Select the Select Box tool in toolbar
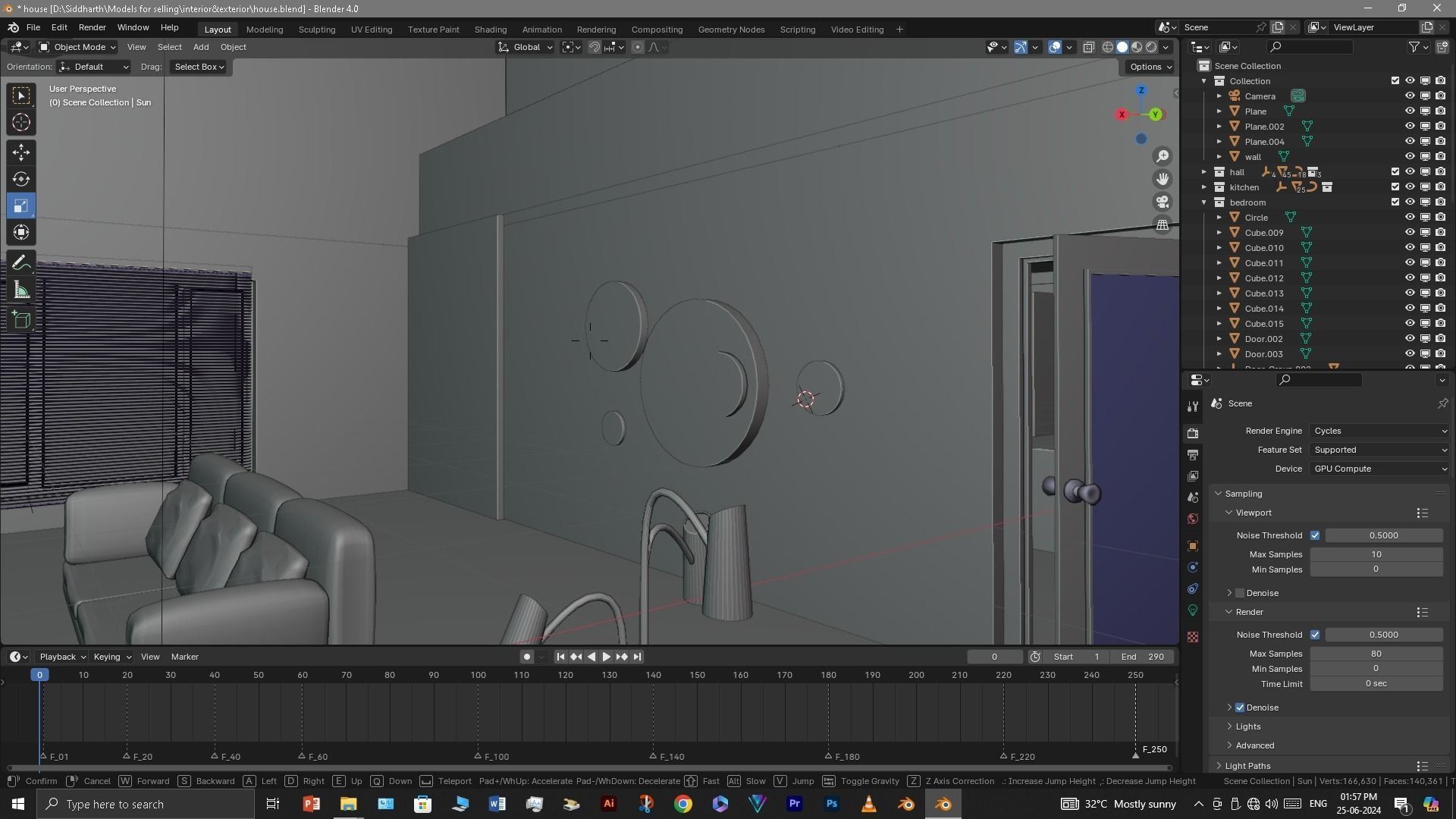Image resolution: width=1456 pixels, height=819 pixels. pos(21,96)
